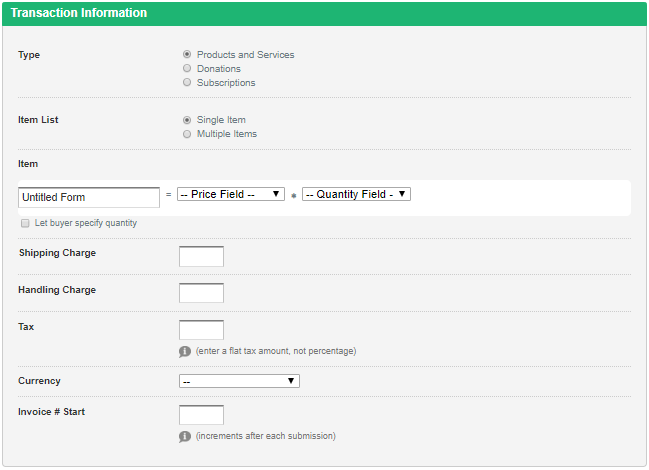Select the Products and Services radio button
The height and width of the screenshot is (470, 649).
[187, 55]
